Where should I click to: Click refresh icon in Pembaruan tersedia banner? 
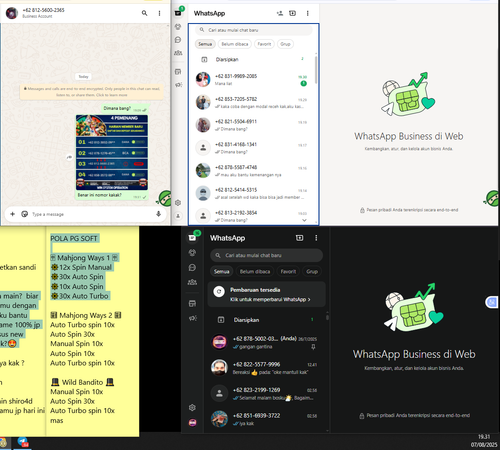pyautogui.click(x=219, y=291)
